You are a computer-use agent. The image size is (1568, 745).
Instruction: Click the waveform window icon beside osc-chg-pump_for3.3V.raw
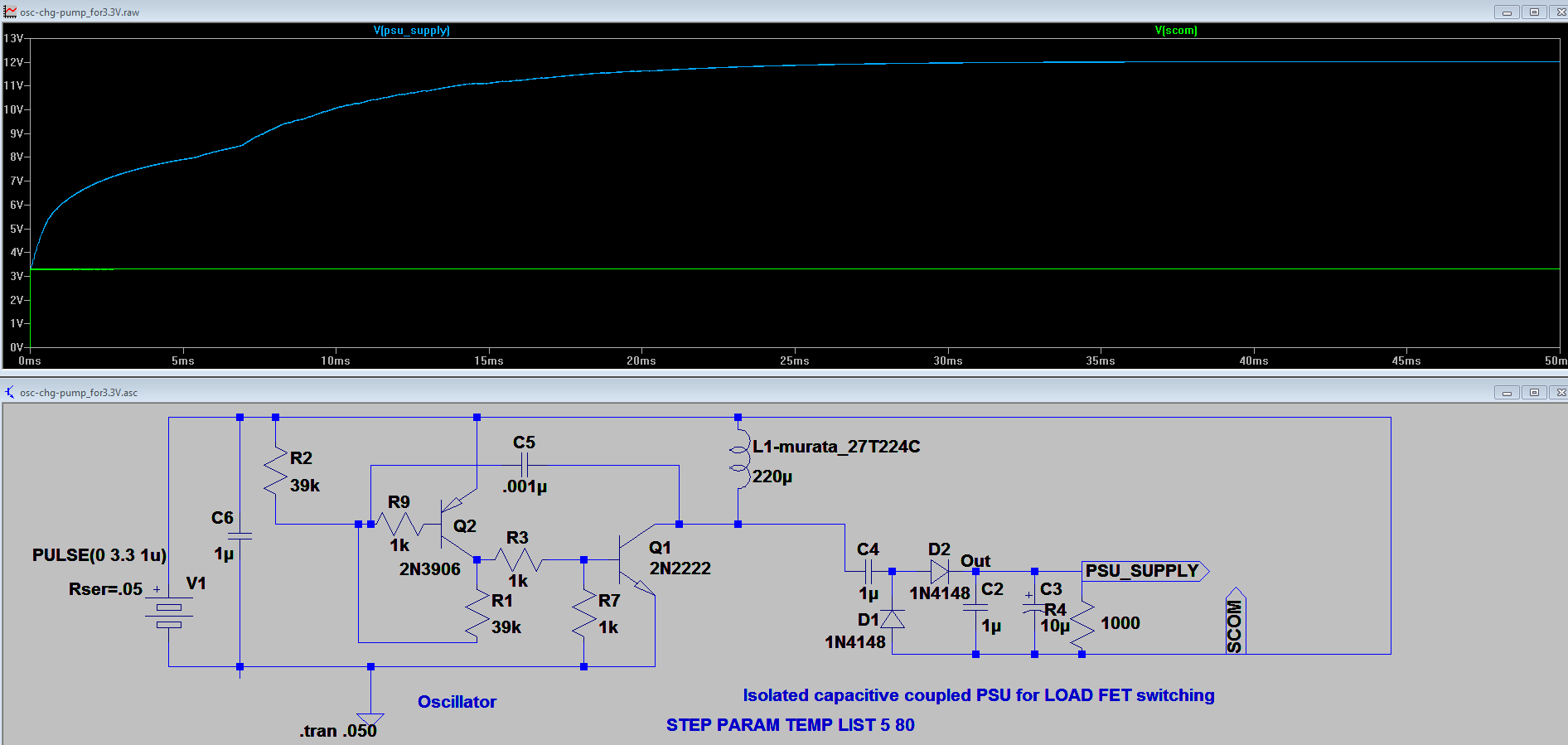pos(10,12)
